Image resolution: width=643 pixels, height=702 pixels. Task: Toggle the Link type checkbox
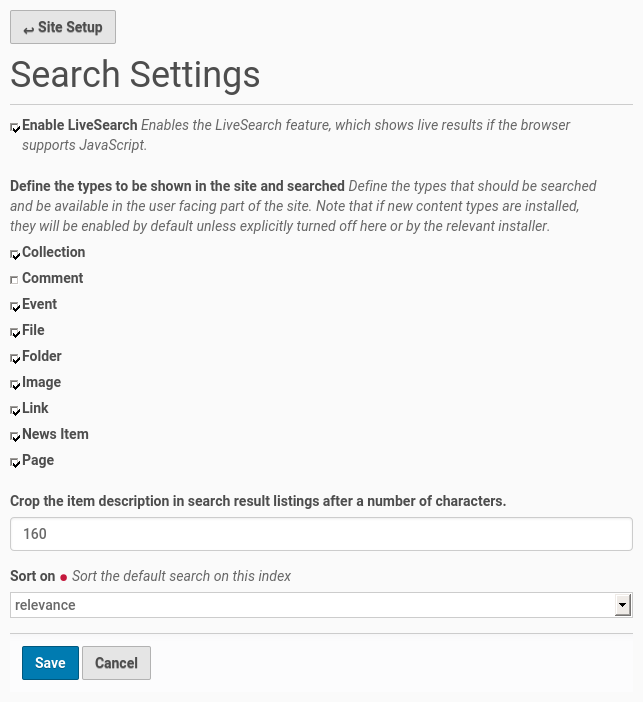[15, 410]
